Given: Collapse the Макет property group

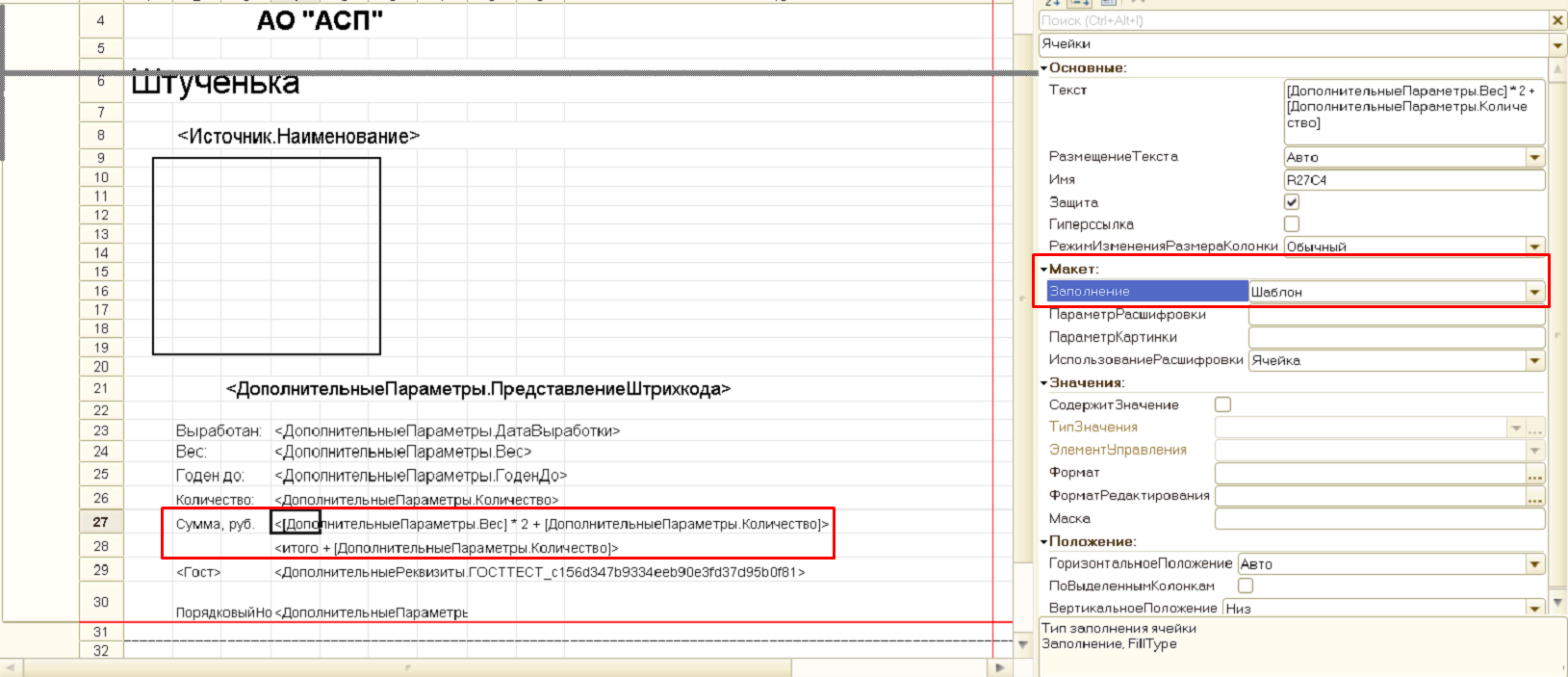Looking at the screenshot, I should click(x=1043, y=269).
